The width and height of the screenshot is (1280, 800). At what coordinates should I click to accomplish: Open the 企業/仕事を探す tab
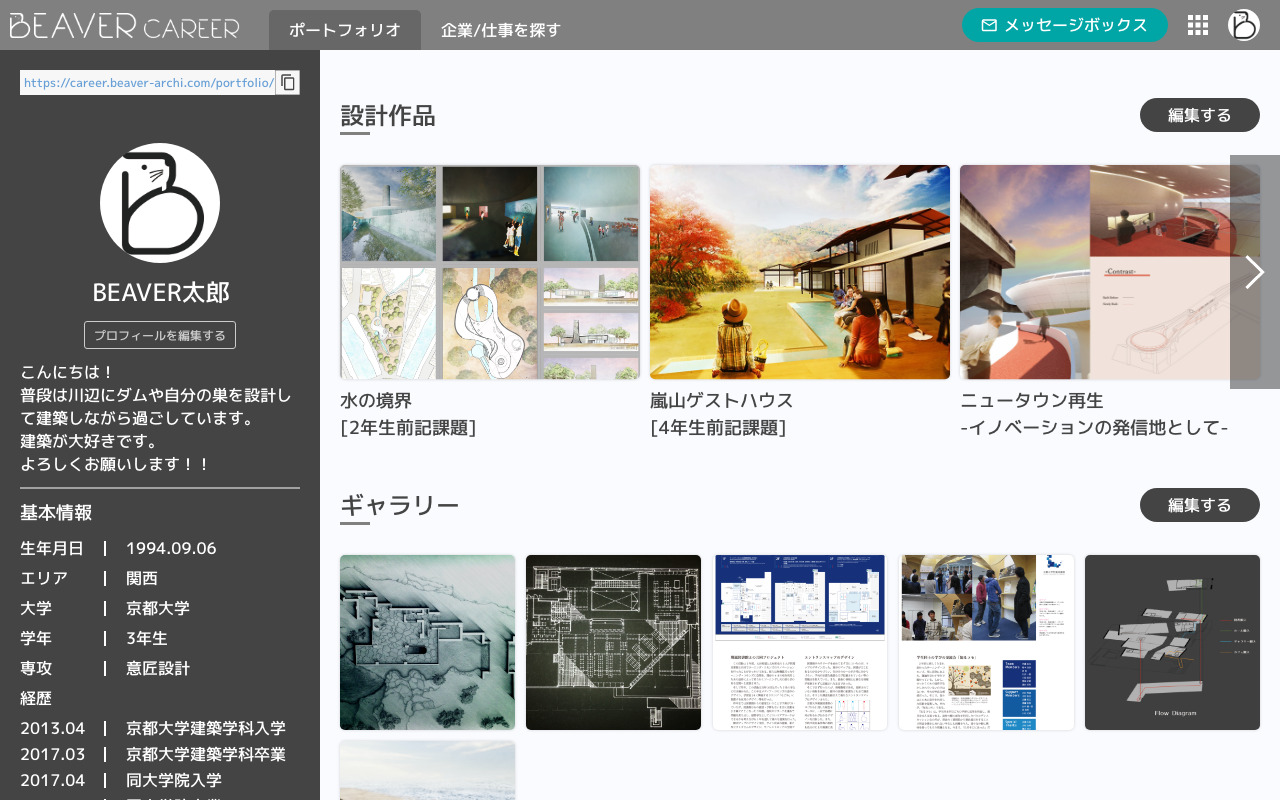pyautogui.click(x=501, y=30)
